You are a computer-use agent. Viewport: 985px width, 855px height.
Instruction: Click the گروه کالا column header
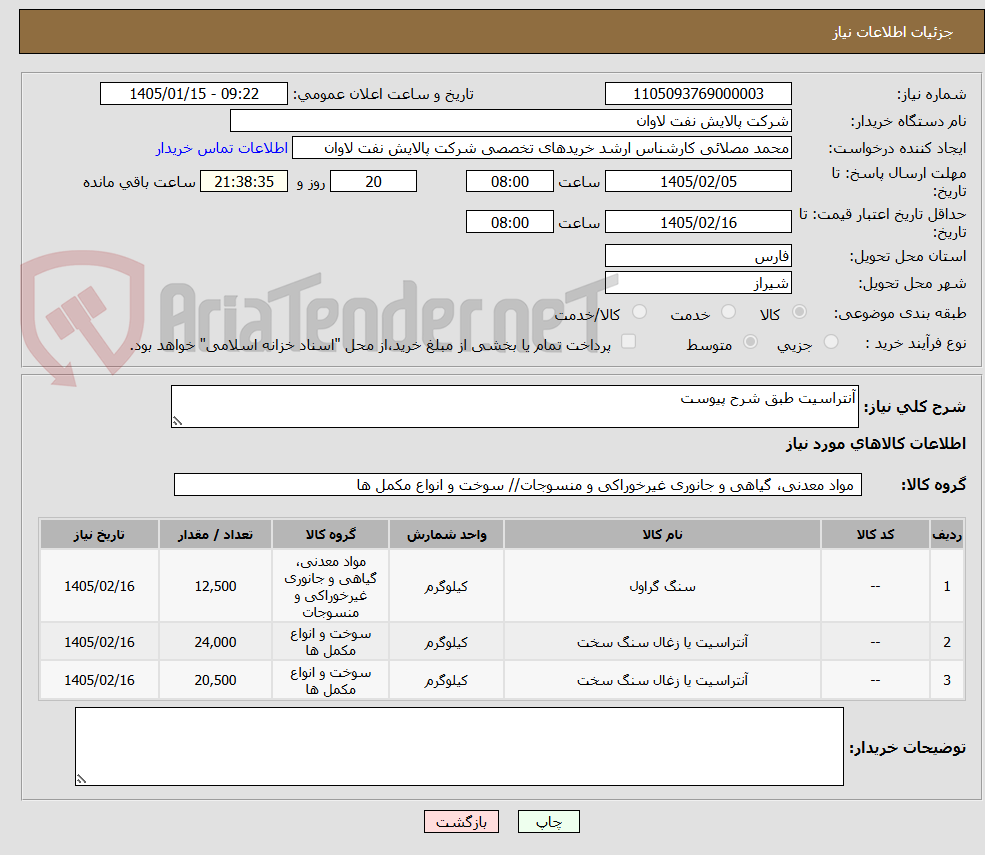[x=330, y=535]
